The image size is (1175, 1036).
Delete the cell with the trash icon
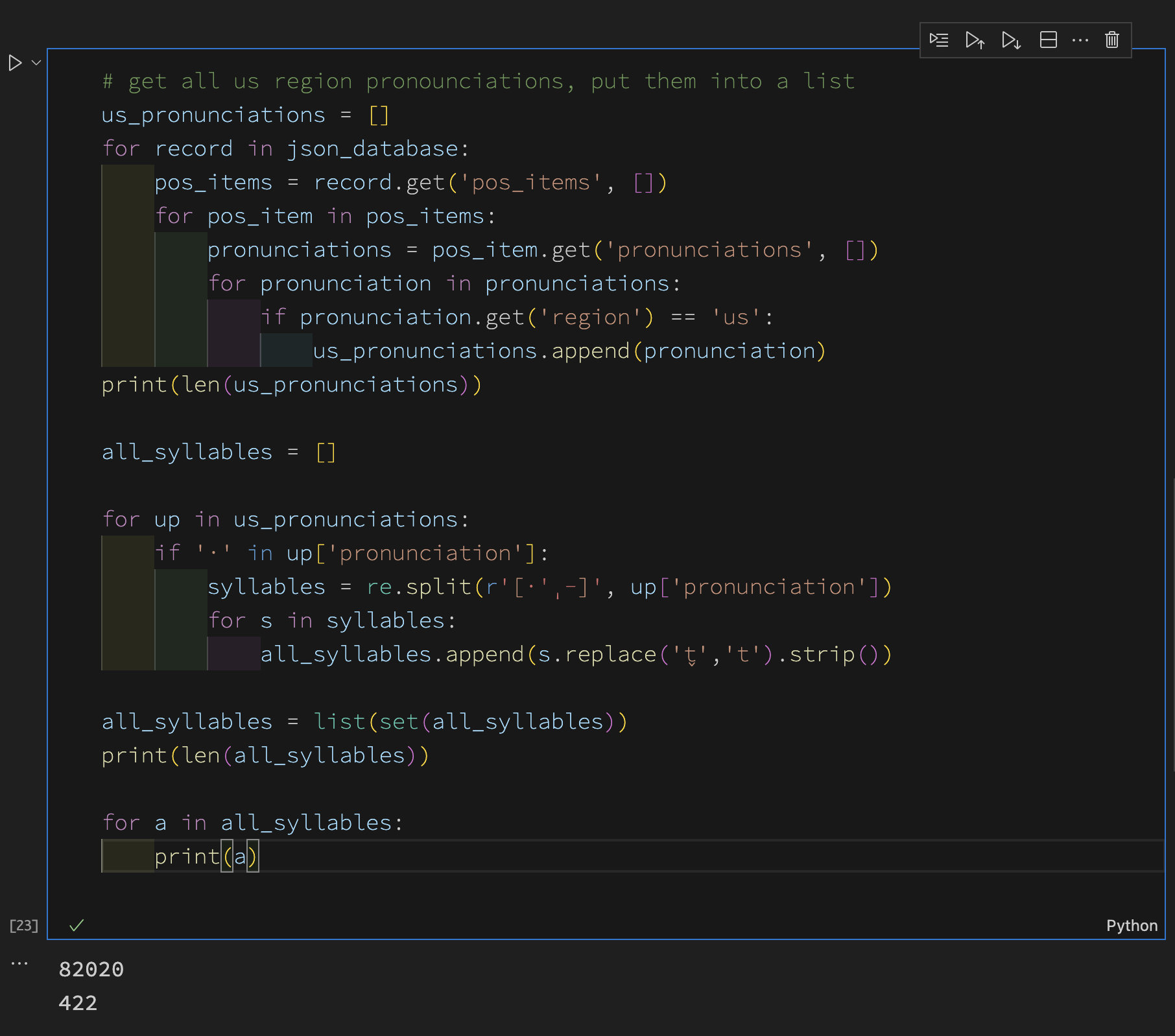coord(1112,40)
